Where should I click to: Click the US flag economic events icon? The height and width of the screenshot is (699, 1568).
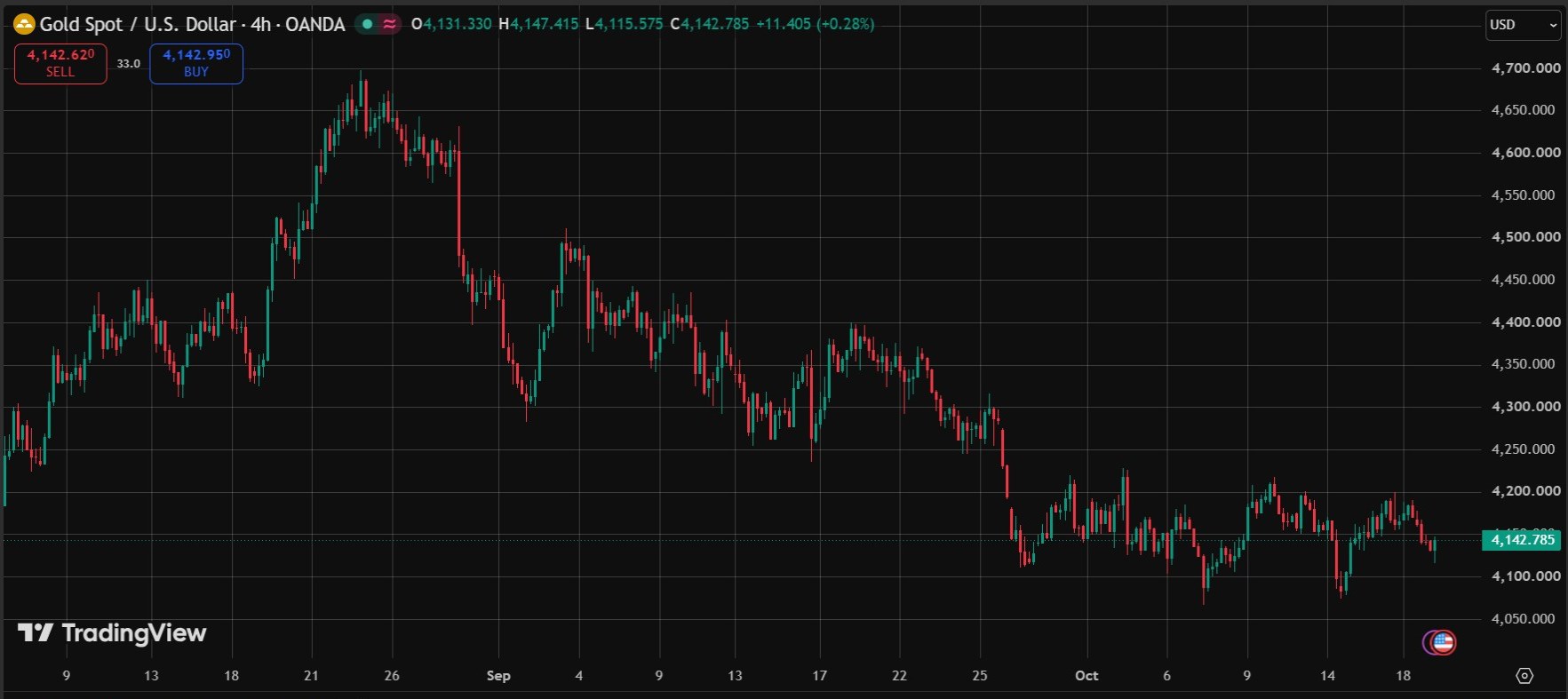point(1443,642)
